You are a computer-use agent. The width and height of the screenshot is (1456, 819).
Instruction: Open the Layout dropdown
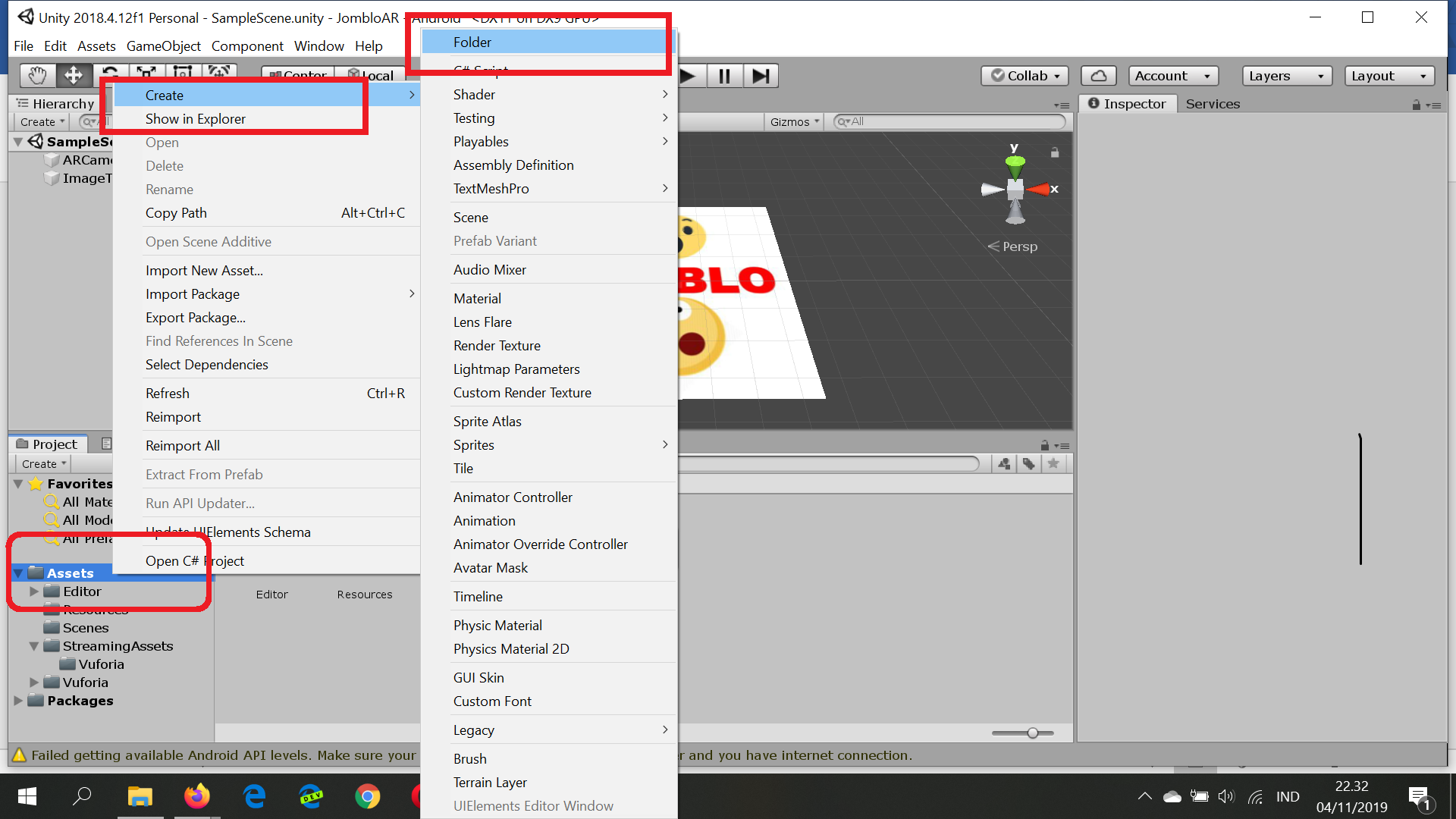tap(1391, 76)
